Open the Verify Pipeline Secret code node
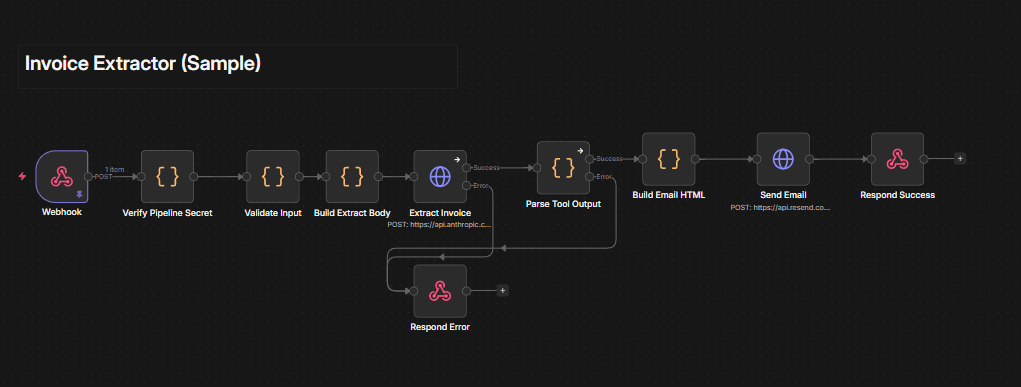This screenshot has height=387, width=1021. pos(167,176)
